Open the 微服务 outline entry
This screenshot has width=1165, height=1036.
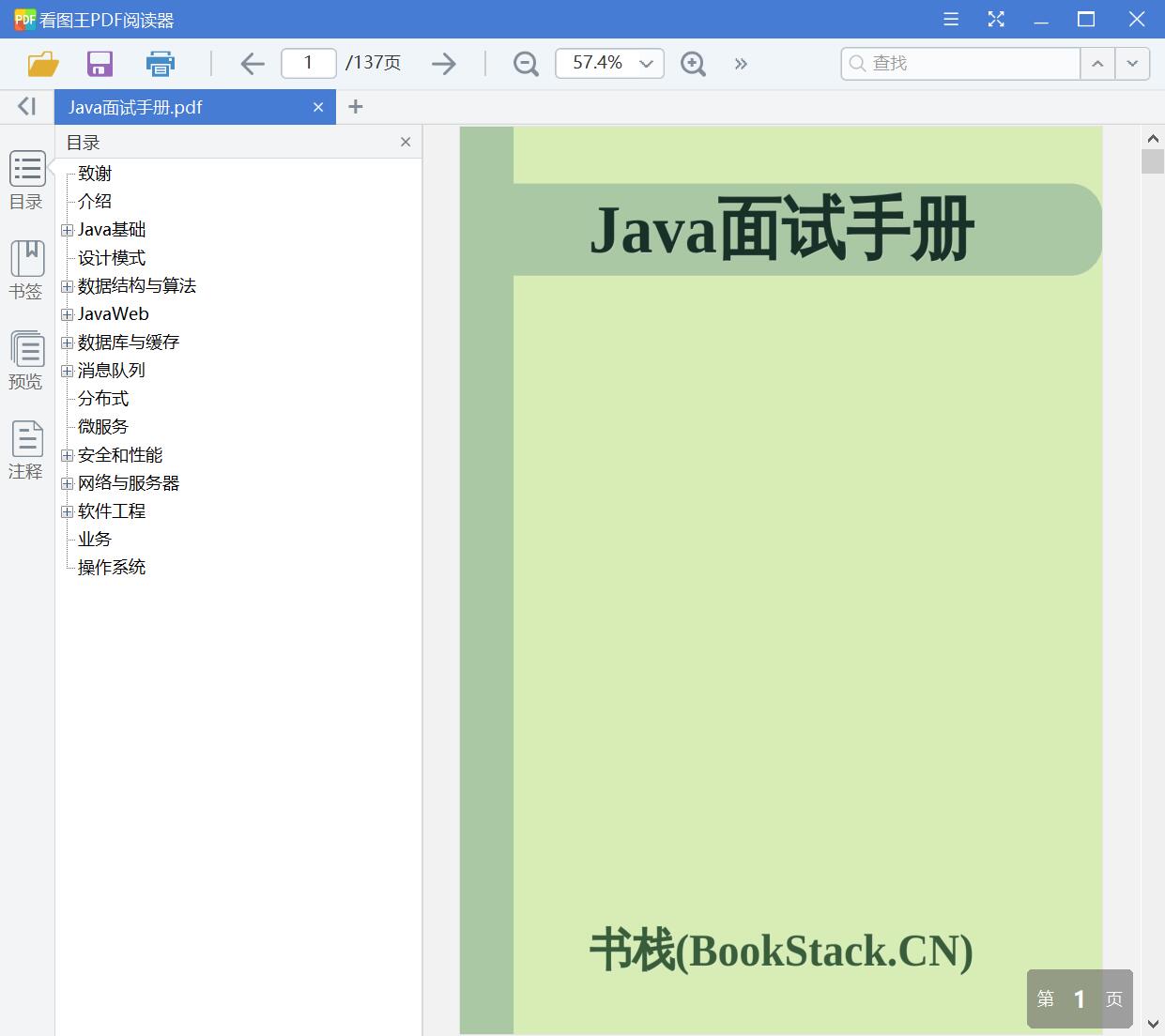103,426
